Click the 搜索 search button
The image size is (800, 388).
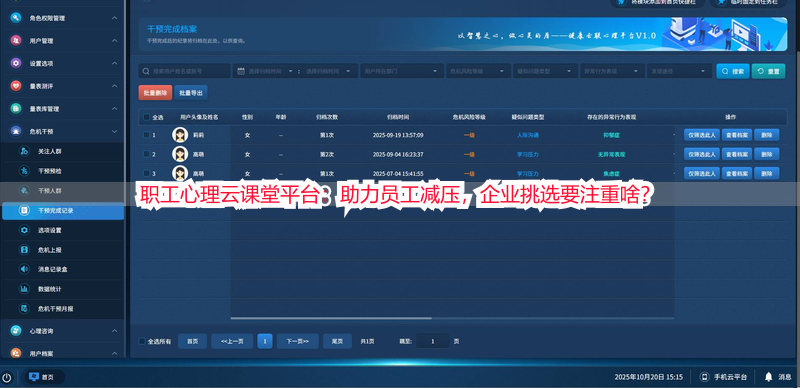(733, 71)
